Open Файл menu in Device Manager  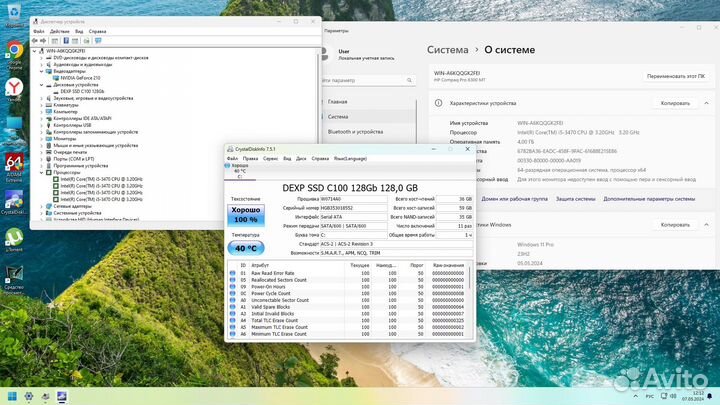point(39,31)
